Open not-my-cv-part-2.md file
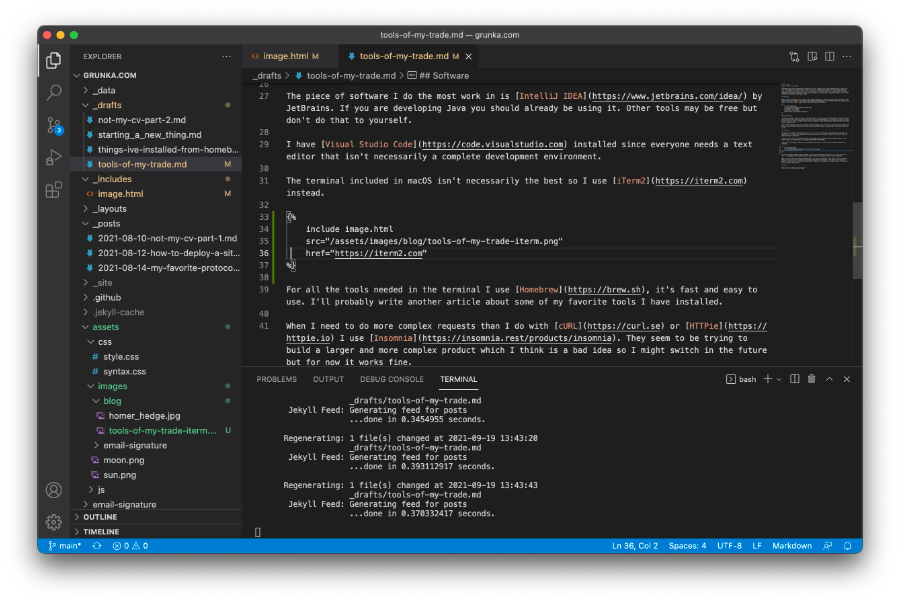Image resolution: width=900 pixels, height=603 pixels. [156, 120]
